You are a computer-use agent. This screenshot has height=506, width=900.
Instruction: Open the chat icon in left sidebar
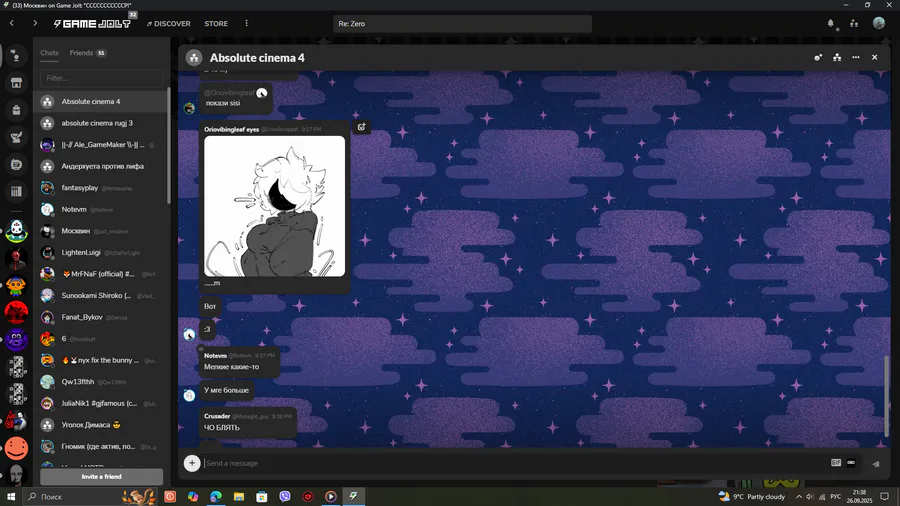click(x=16, y=56)
